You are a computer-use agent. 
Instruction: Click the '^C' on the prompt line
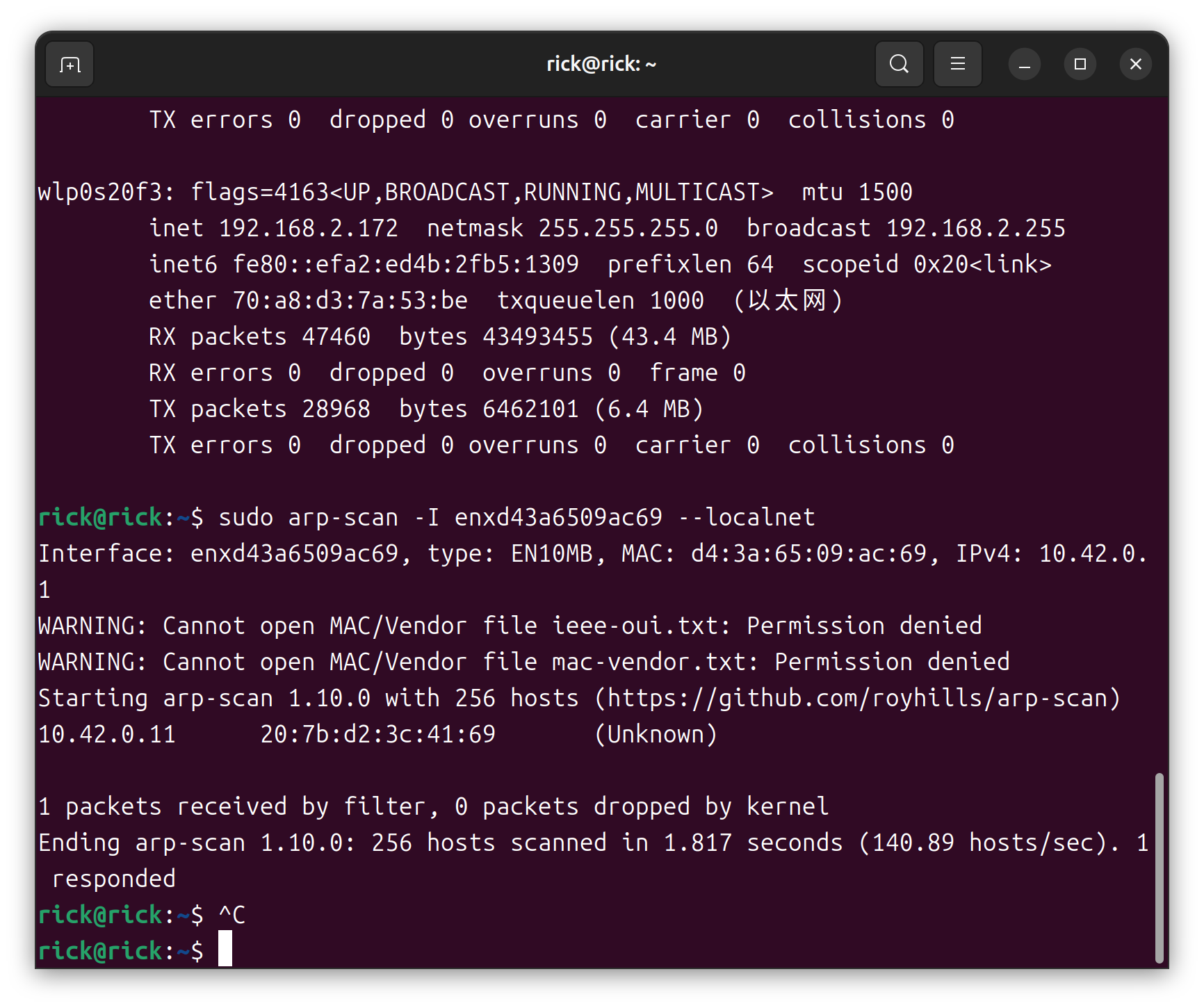point(231,915)
